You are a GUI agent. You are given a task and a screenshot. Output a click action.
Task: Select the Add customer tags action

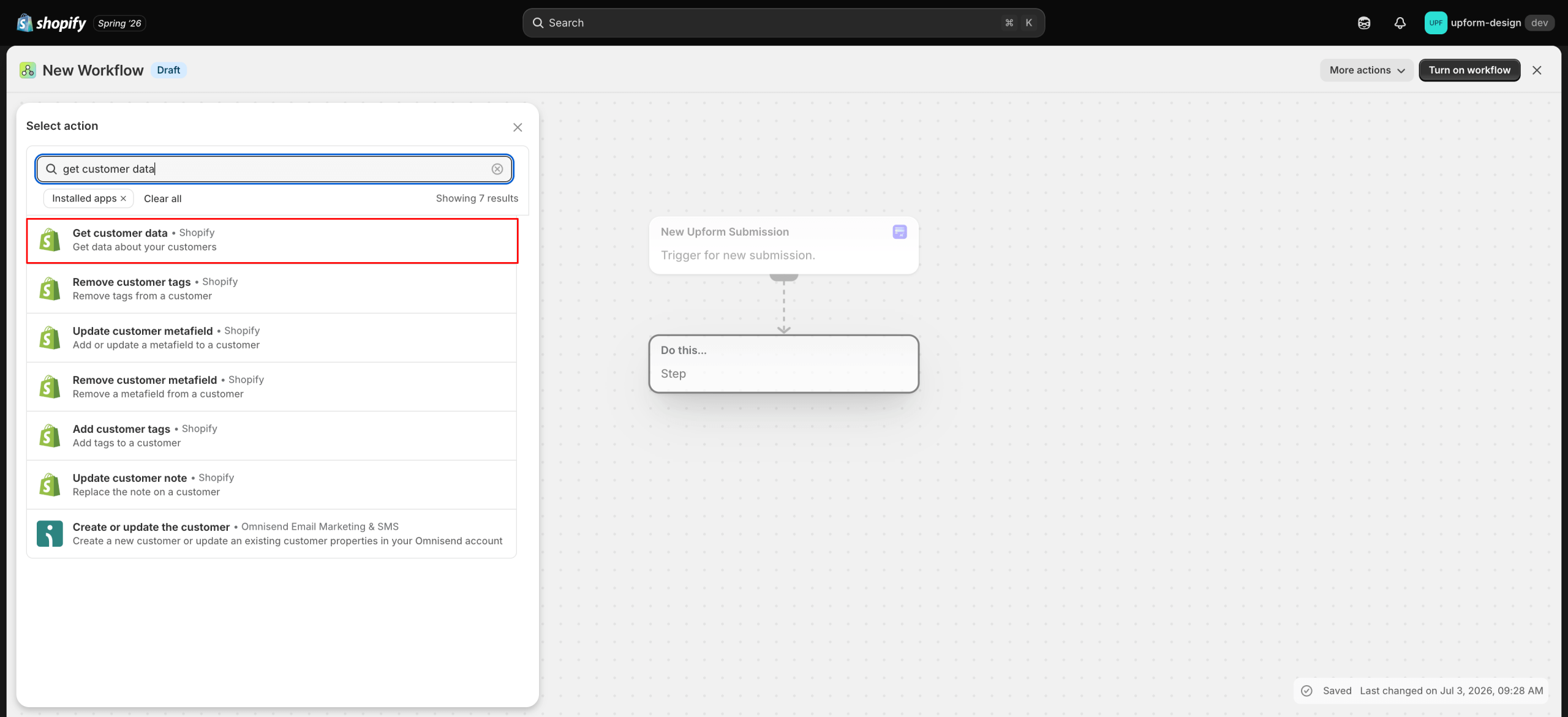(271, 435)
